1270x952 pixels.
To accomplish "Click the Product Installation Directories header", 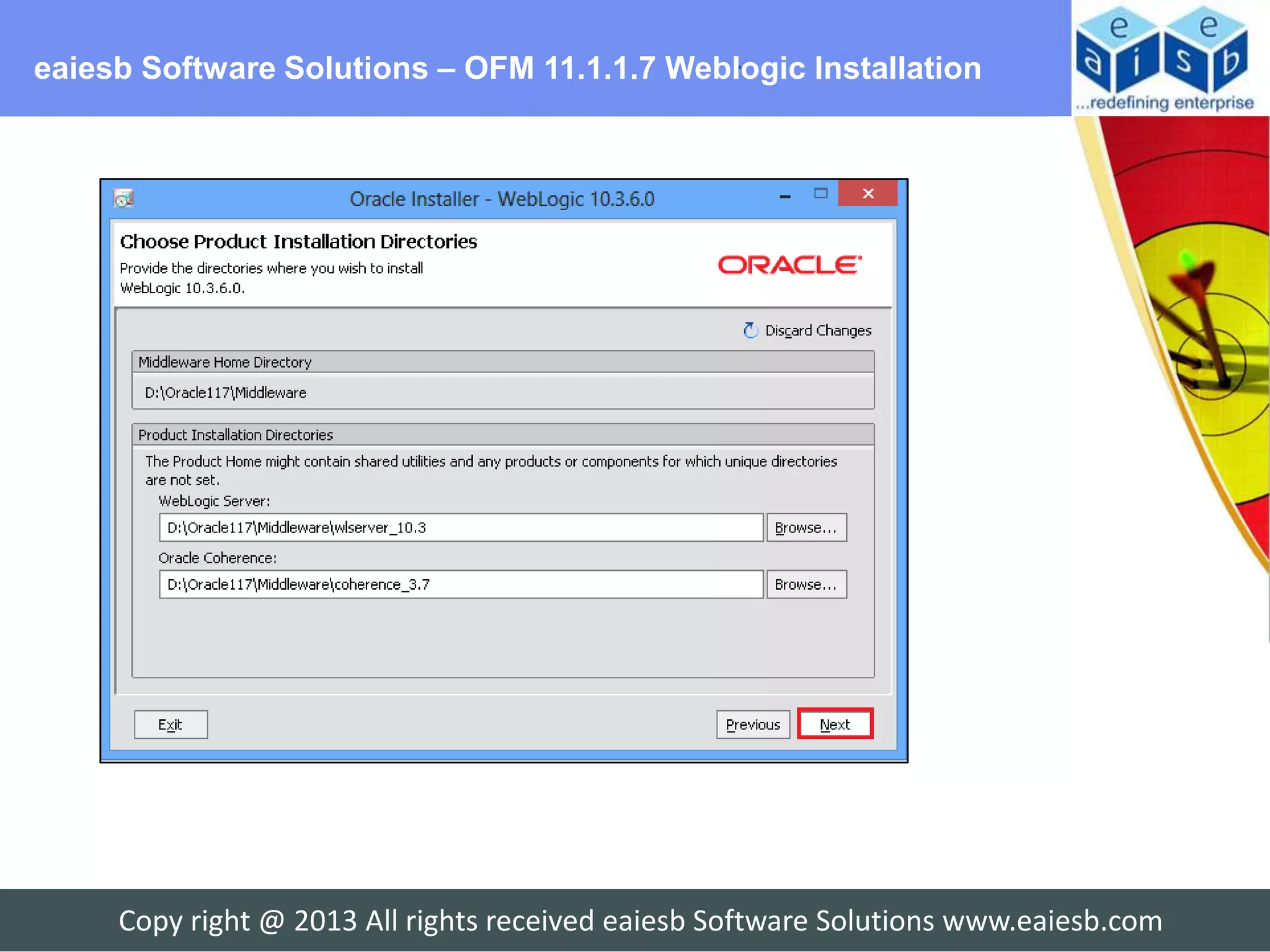I will pyautogui.click(x=503, y=434).
